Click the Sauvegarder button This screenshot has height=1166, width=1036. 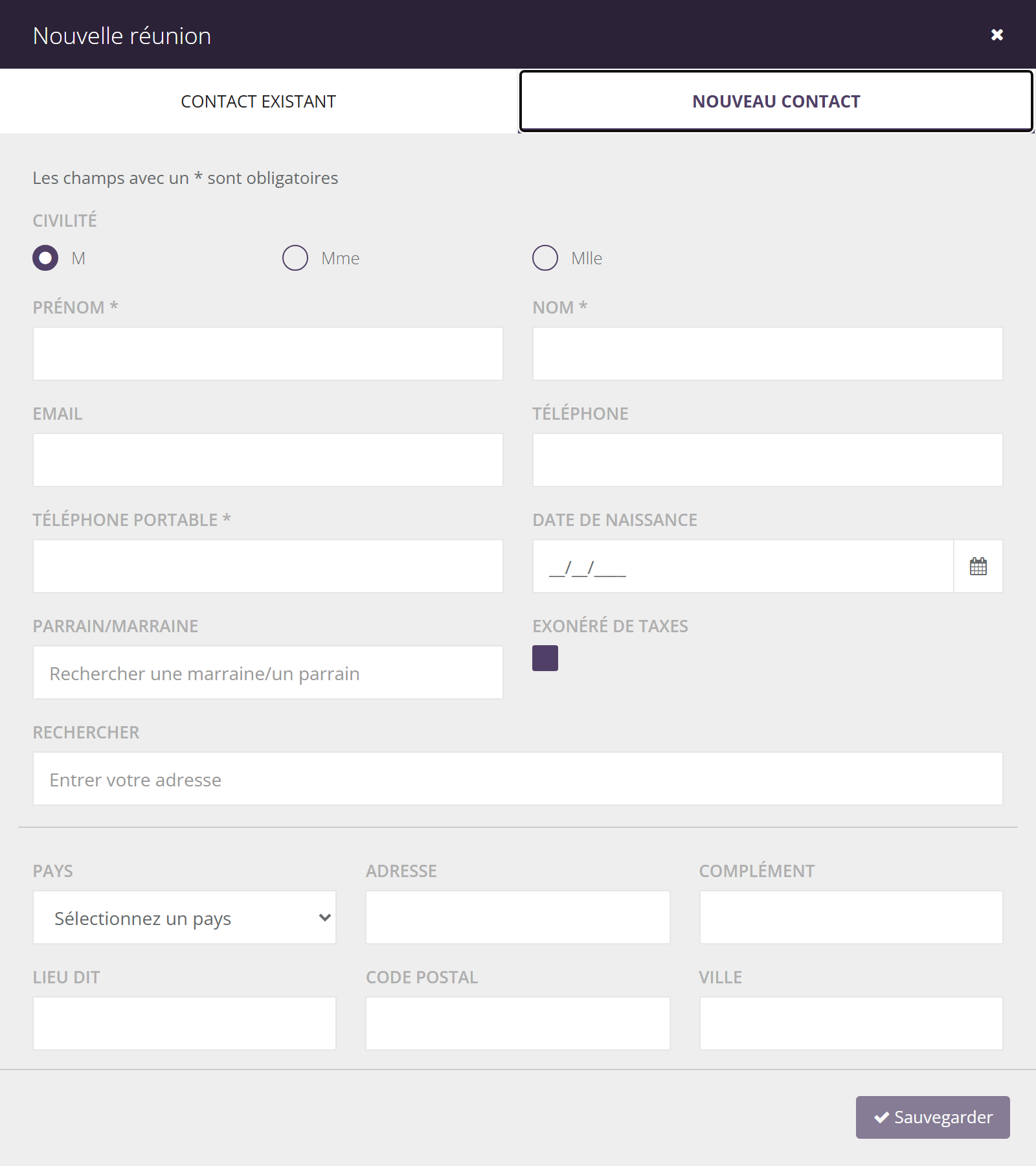point(933,1117)
